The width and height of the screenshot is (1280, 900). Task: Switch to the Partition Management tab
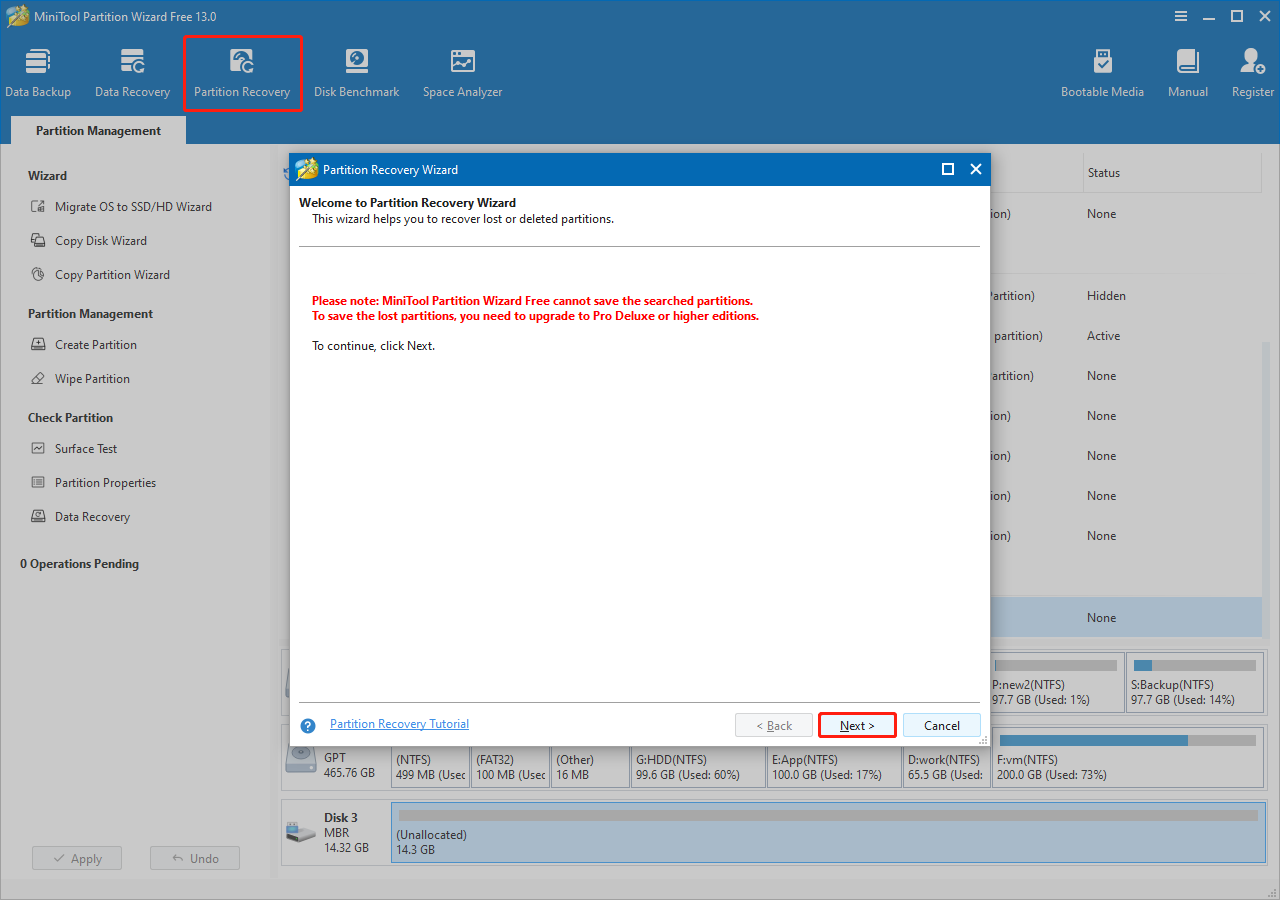pos(97,130)
